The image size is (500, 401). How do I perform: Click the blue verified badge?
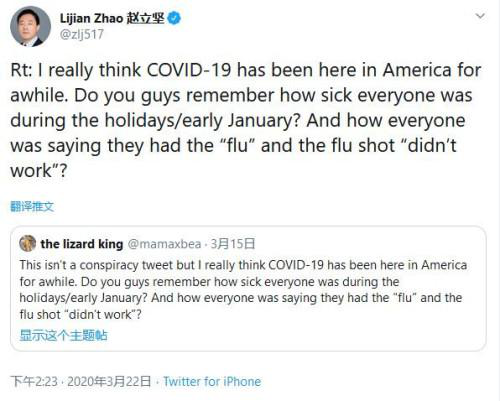point(174,18)
